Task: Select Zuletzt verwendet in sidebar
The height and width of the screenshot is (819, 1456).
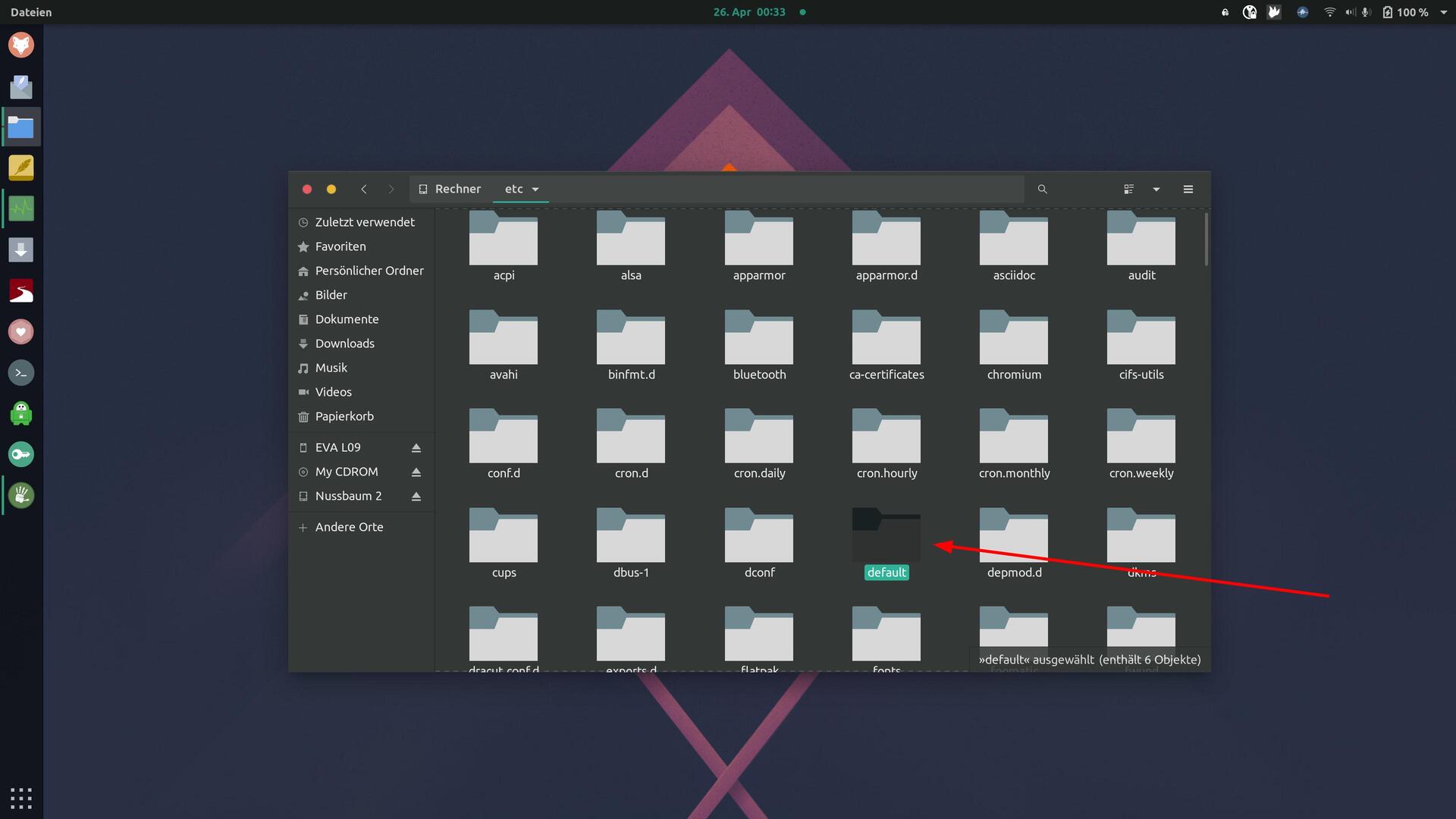Action: point(364,222)
